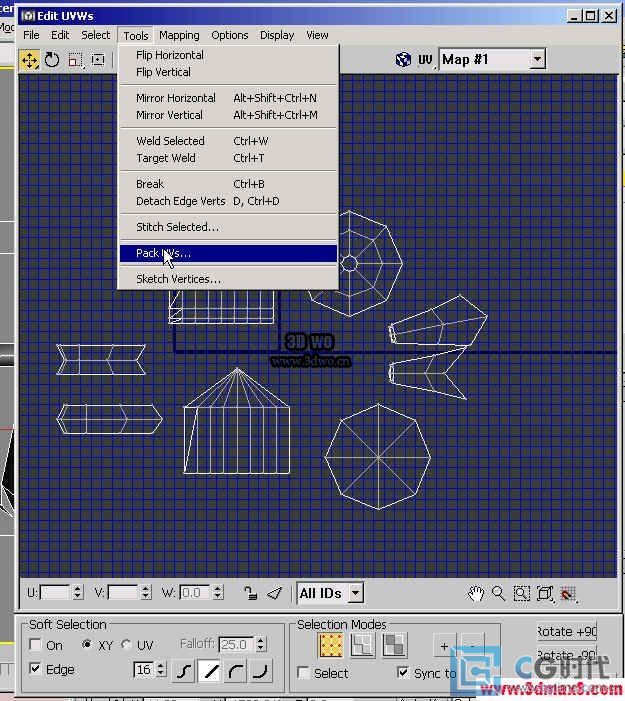625x701 pixels.
Task: Open the File menu
Action: click(x=31, y=35)
